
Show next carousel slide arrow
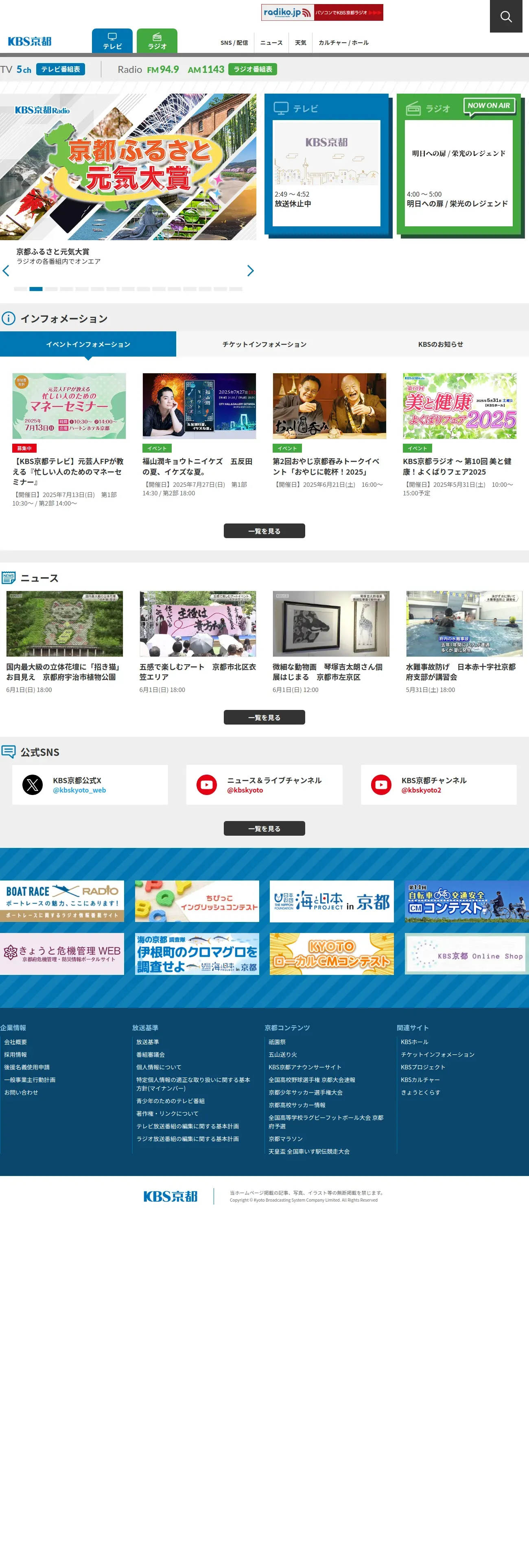tap(250, 270)
